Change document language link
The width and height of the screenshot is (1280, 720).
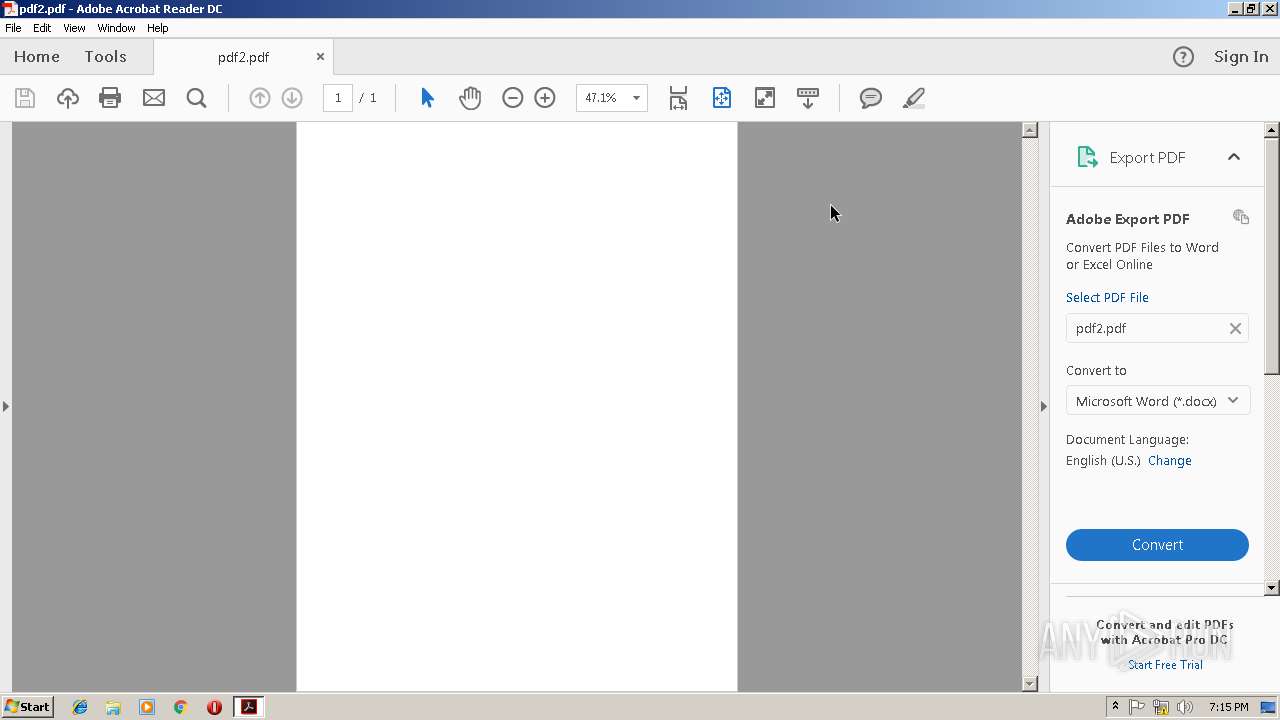pyautogui.click(x=1170, y=461)
